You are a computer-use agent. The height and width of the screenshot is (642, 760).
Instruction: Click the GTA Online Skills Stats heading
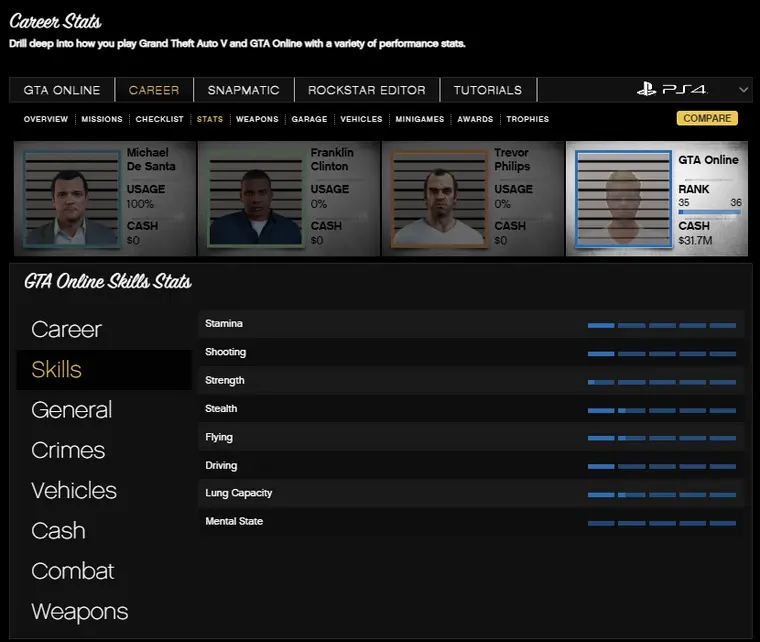(x=108, y=282)
